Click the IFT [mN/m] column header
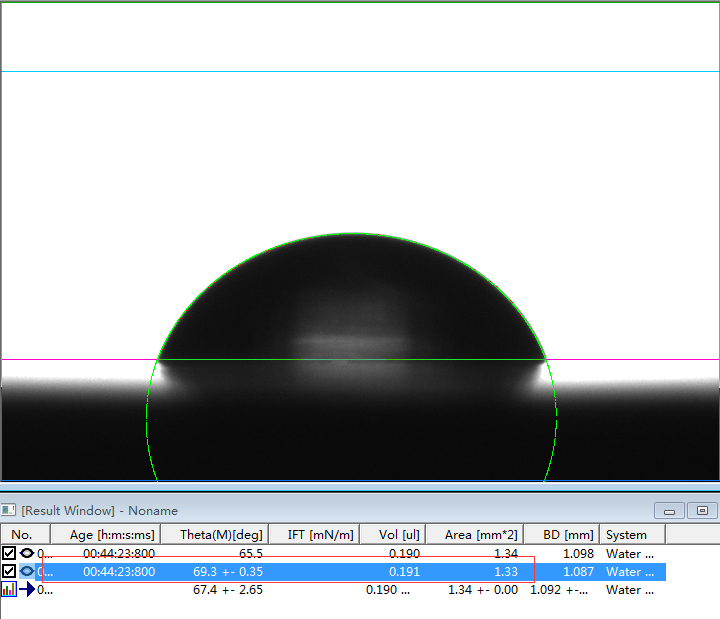This screenshot has width=720, height=619. click(314, 535)
